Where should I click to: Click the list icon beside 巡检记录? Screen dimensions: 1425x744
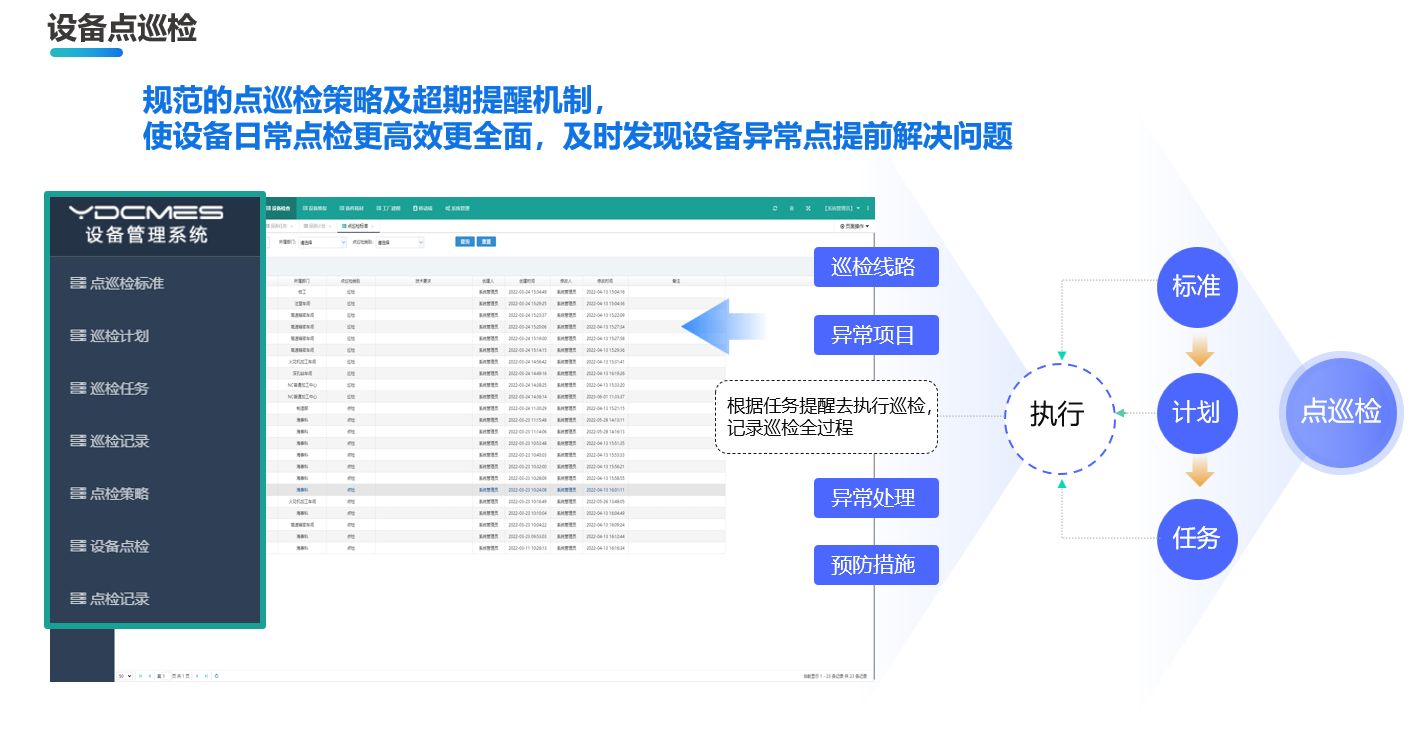78,441
